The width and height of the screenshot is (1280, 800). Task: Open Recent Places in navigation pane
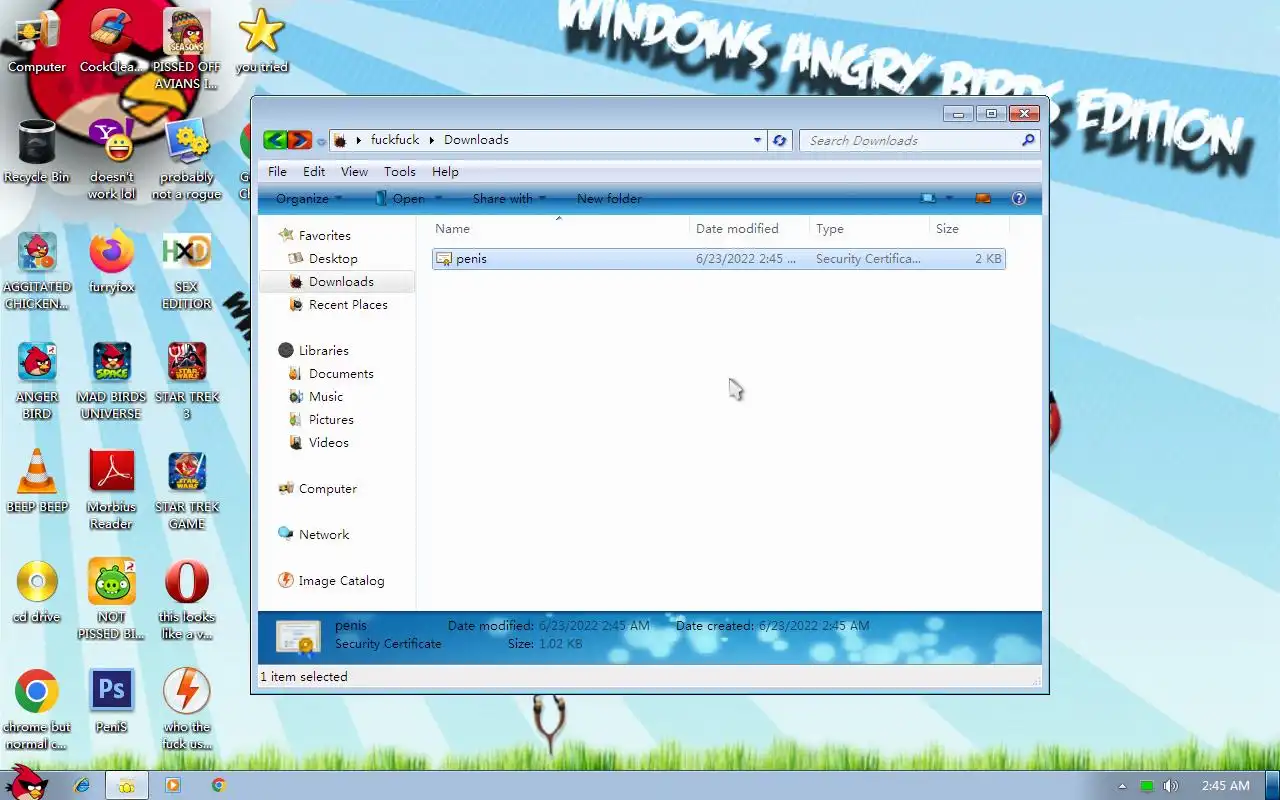[338, 304]
